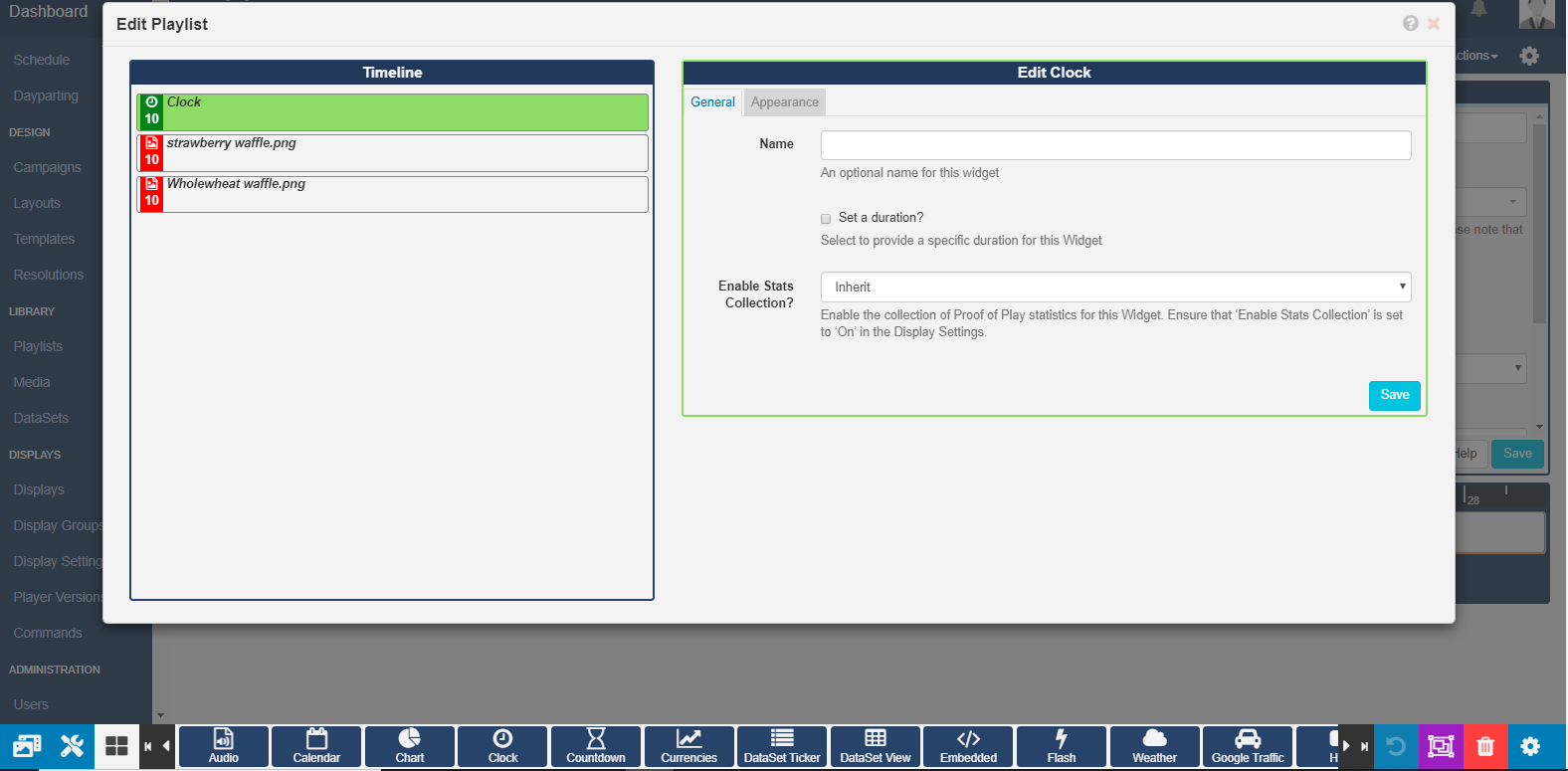Open the Embedded widget tool
The width and height of the screenshot is (1568, 771).
[968, 746]
